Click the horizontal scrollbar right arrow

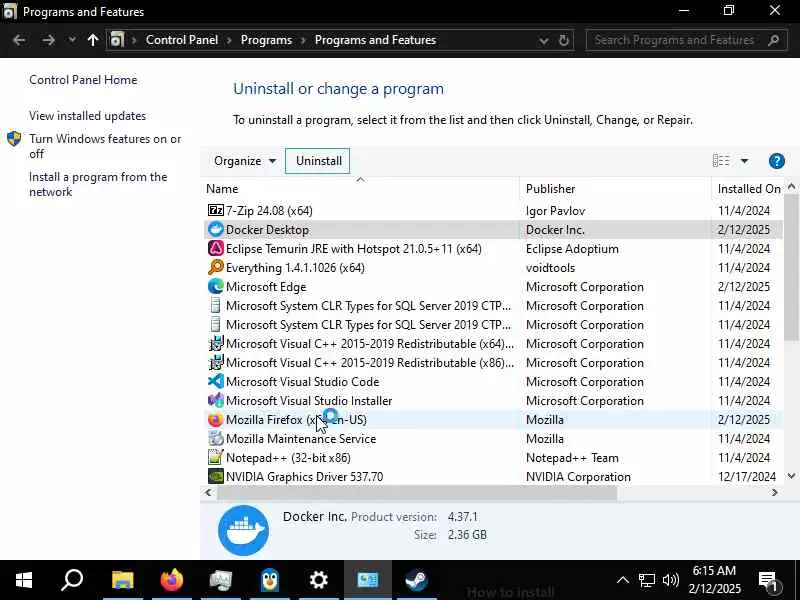click(x=774, y=492)
